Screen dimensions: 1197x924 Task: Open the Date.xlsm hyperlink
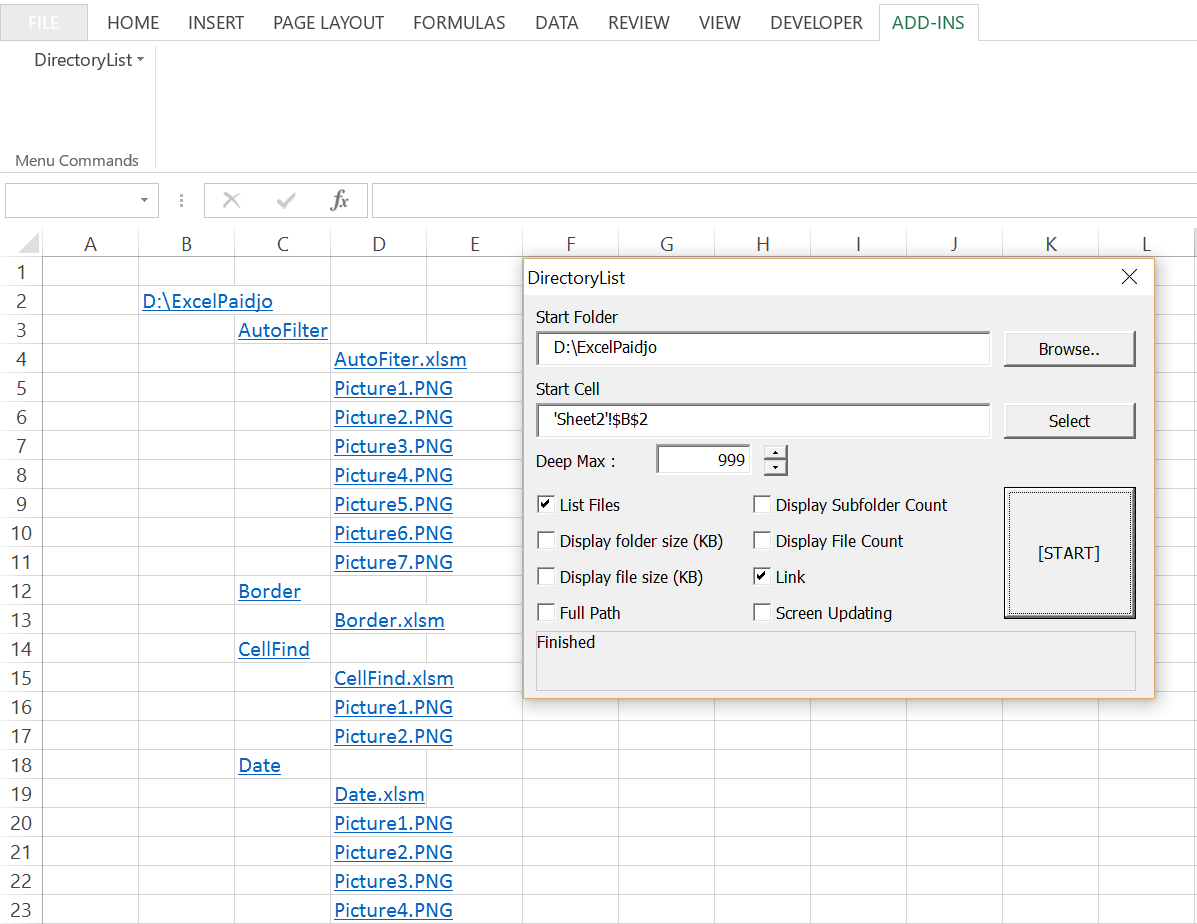coord(379,795)
